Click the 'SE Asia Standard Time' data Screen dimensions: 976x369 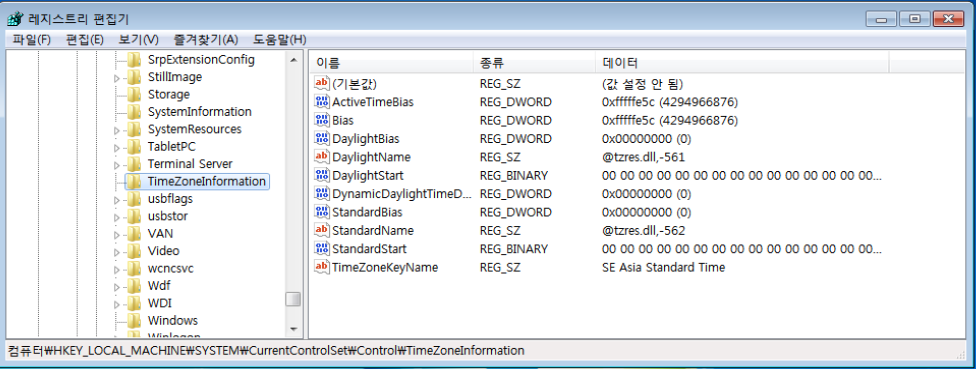click(x=664, y=268)
